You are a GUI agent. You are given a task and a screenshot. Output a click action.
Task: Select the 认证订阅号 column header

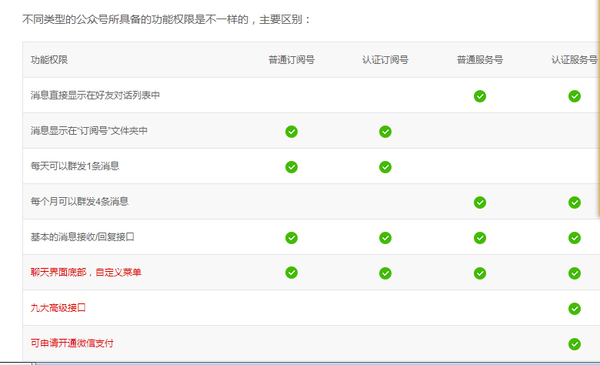click(x=385, y=60)
